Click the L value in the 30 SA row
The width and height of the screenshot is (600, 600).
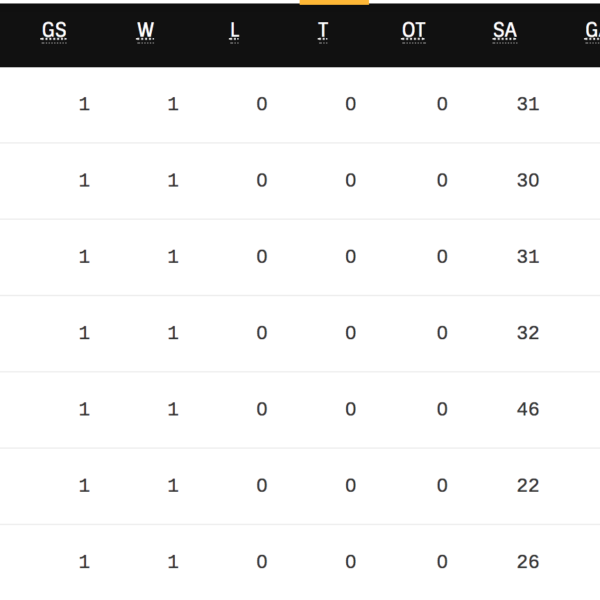tap(262, 180)
